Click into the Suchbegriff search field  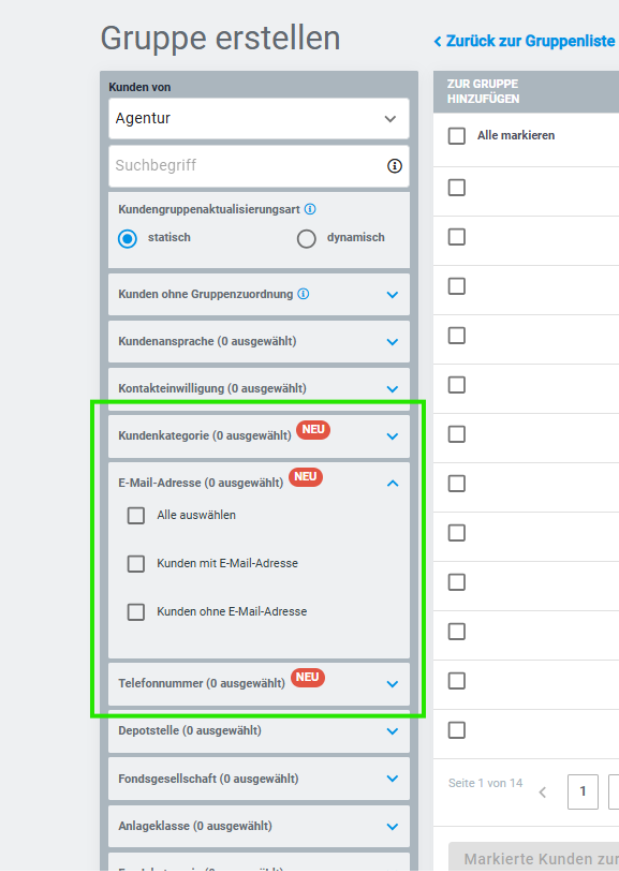[x=245, y=166]
